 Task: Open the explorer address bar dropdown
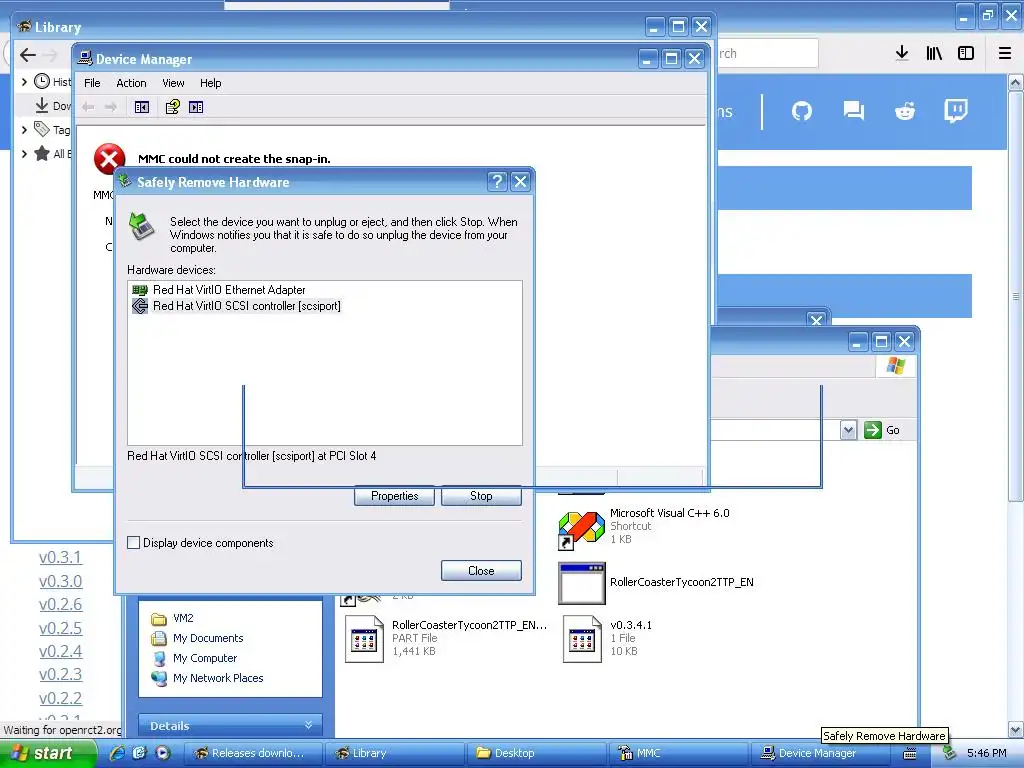(x=848, y=430)
